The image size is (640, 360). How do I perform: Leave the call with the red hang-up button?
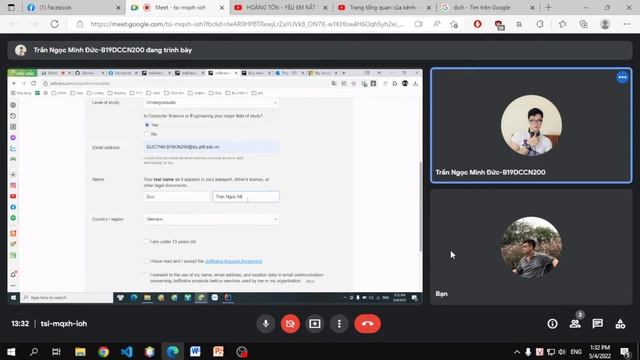click(367, 324)
